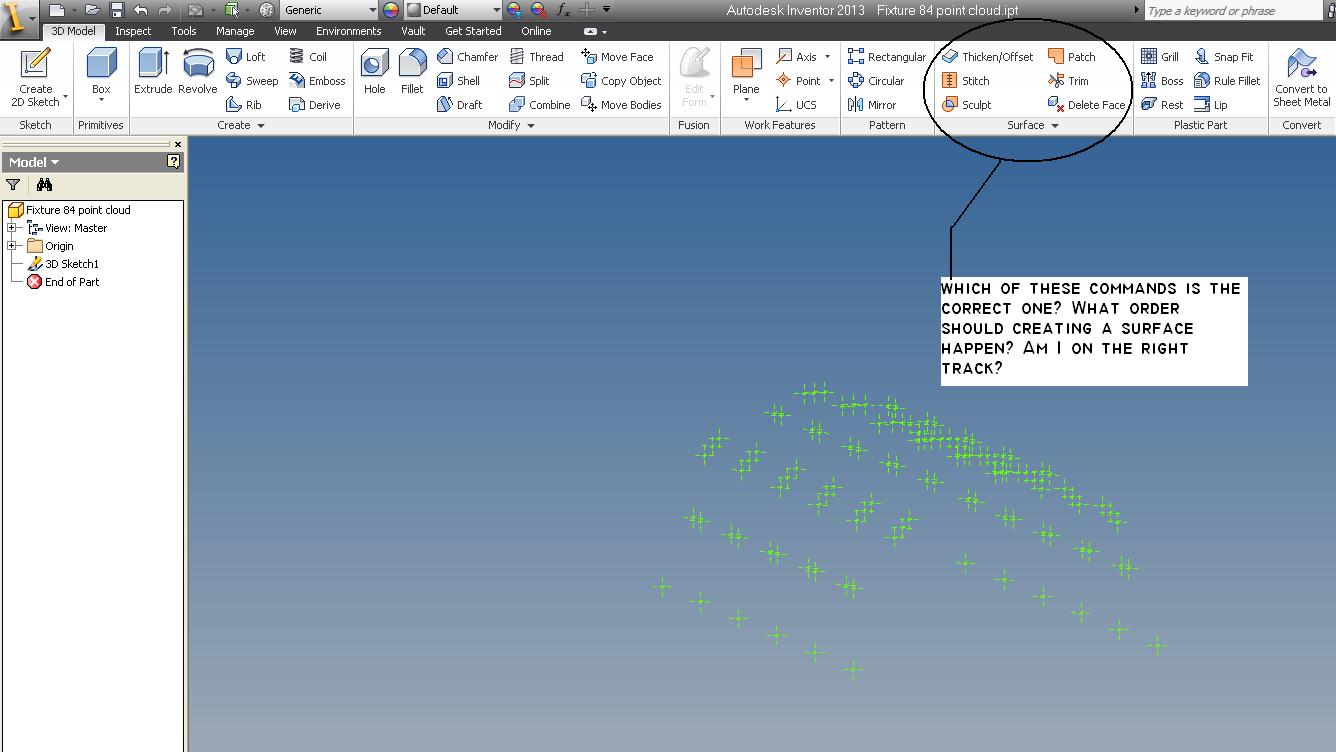Select Thicken/Offset surface tool
Image resolution: width=1336 pixels, height=752 pixels.
pos(988,57)
